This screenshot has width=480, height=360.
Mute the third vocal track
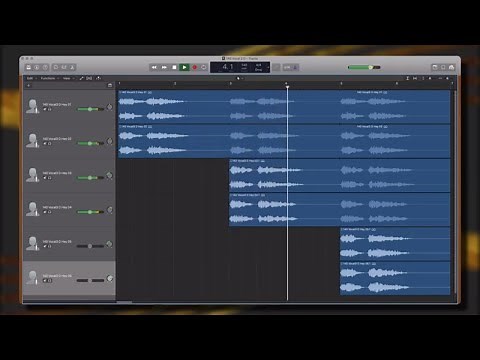pos(45,178)
